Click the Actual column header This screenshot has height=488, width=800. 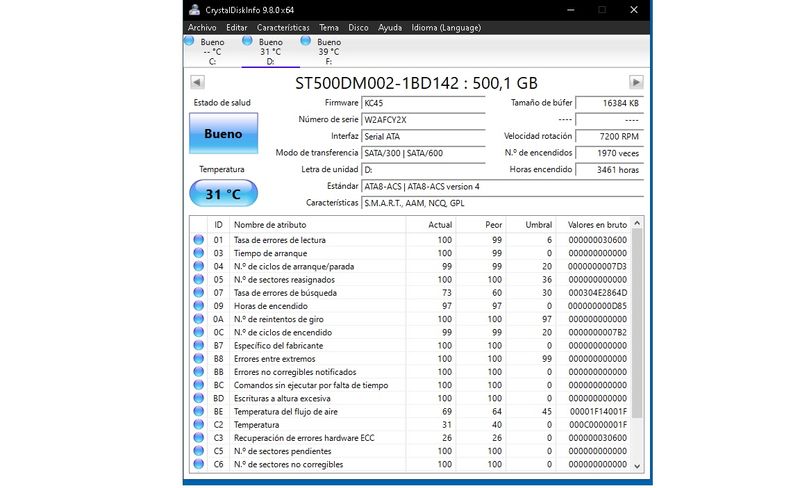tap(430, 225)
